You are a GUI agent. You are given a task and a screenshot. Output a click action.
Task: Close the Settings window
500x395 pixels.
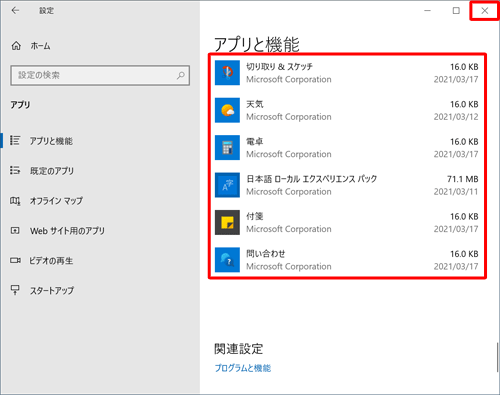pyautogui.click(x=485, y=11)
